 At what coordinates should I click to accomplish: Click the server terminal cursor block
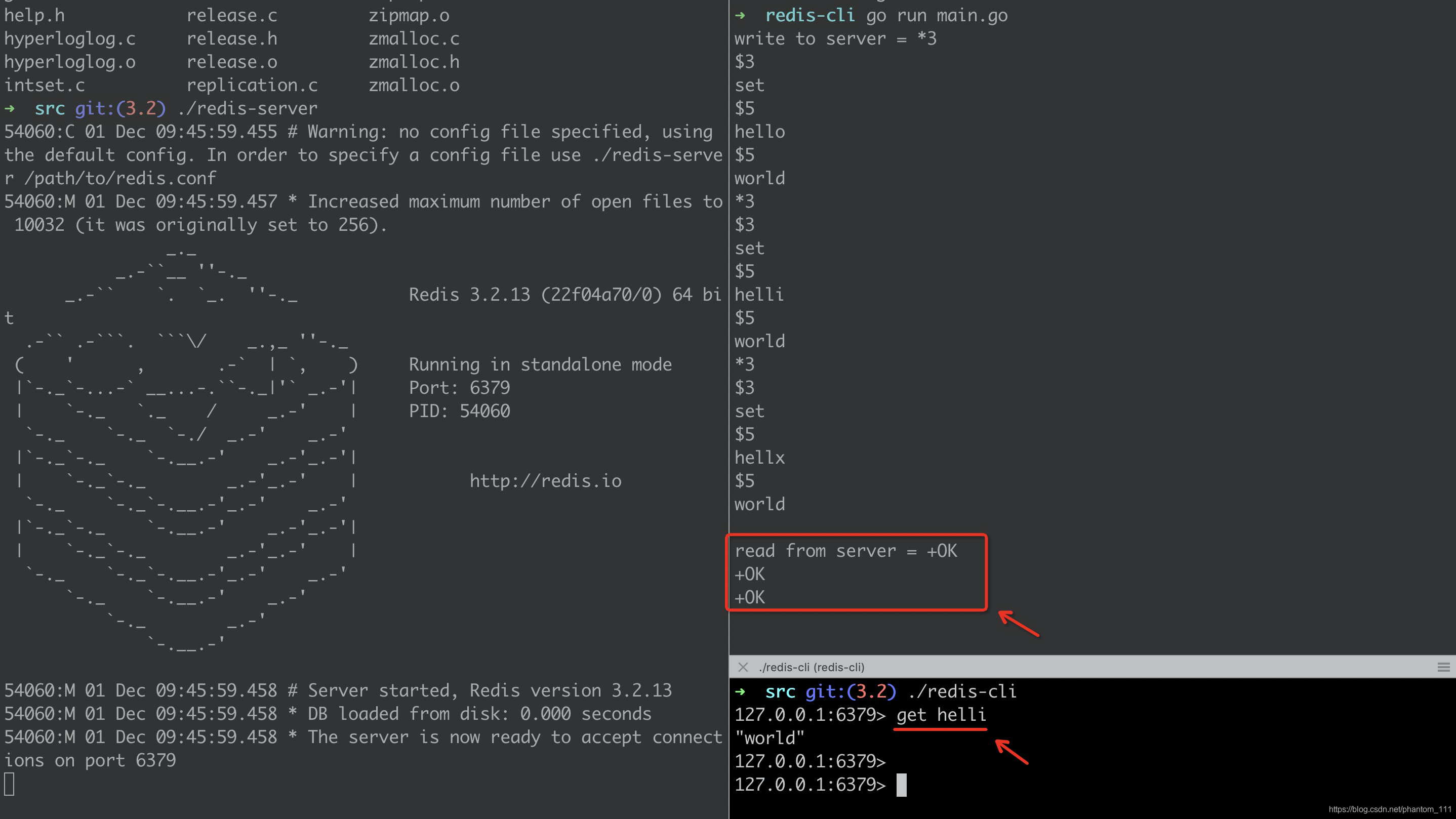tap(10, 784)
